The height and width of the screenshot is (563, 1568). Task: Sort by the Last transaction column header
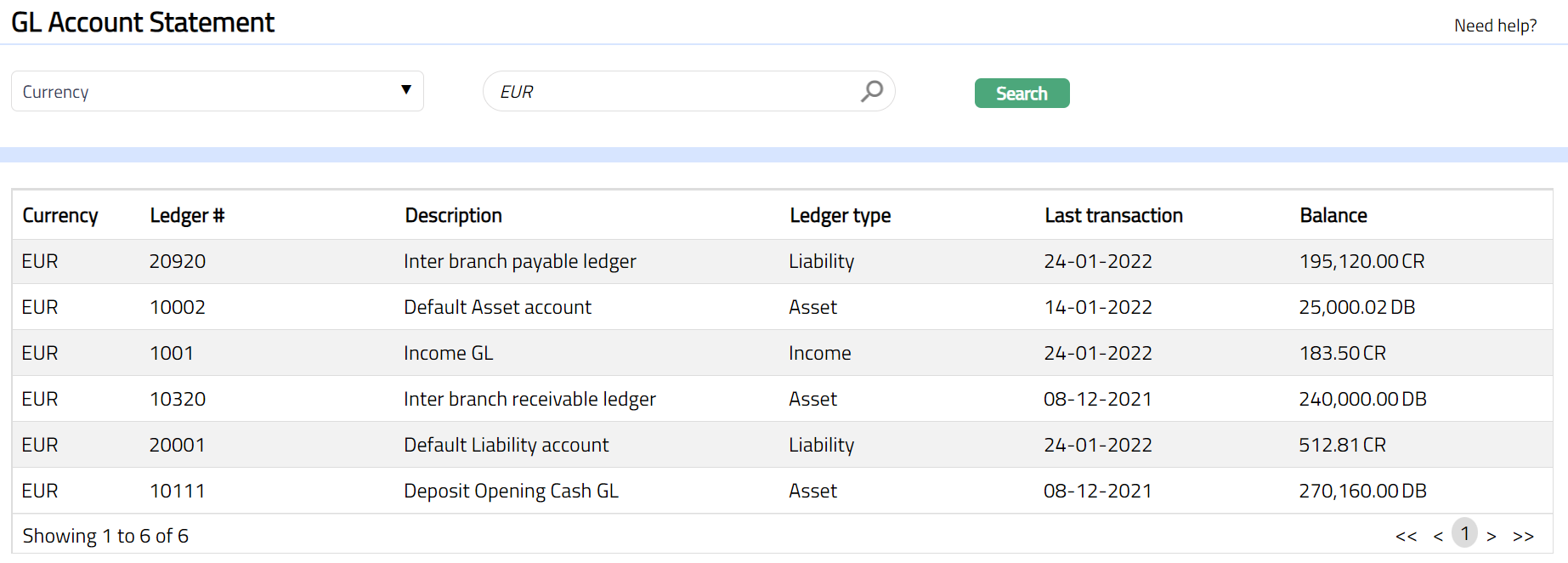[1113, 216]
